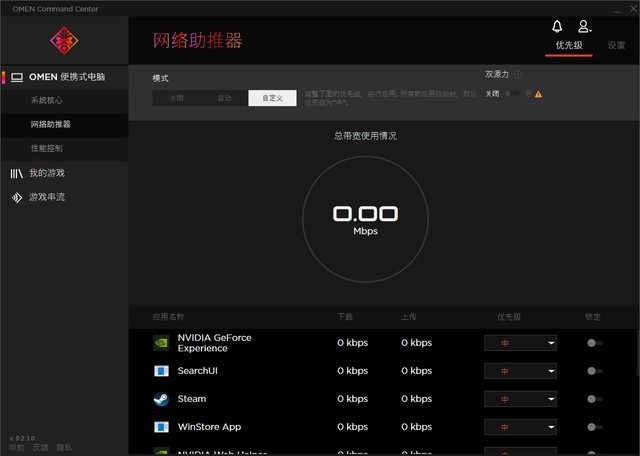The height and width of the screenshot is (456, 640).
Task: Open priority dropdown for WinStore App
Action: coord(520,427)
